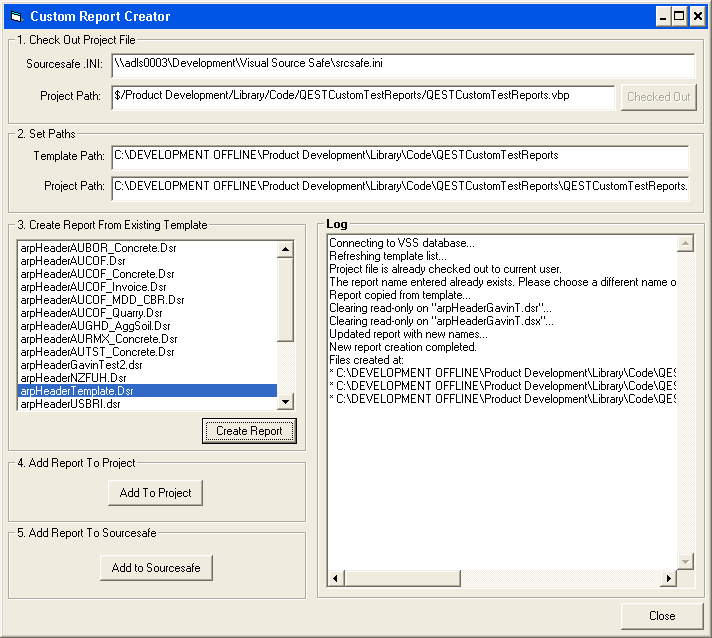Maximize the Custom Report Creator window

[679, 16]
